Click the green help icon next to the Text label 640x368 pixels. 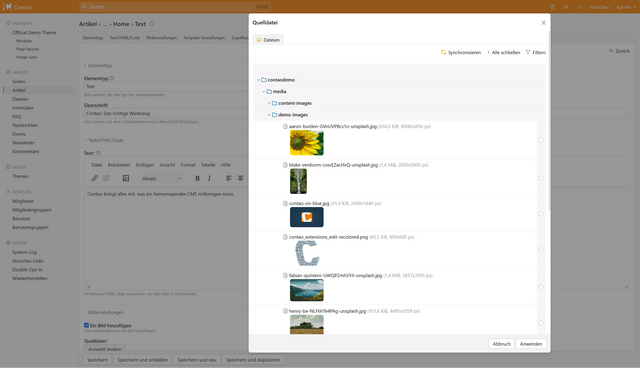pyautogui.click(x=98, y=153)
